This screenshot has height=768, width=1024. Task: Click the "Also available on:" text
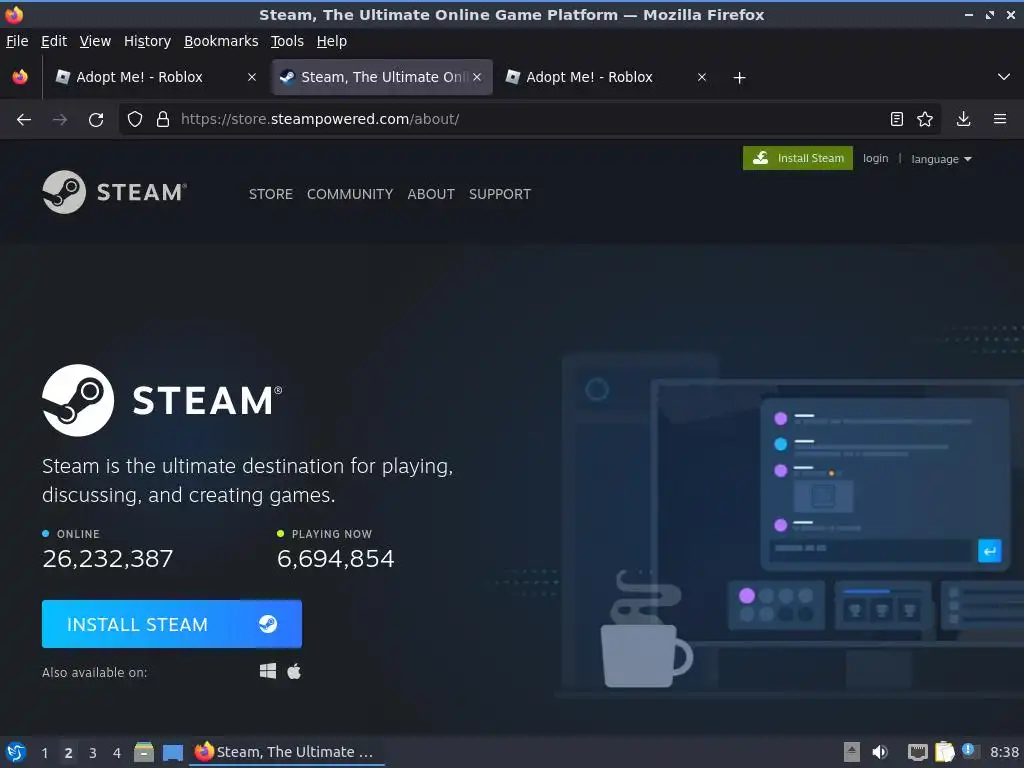click(95, 672)
